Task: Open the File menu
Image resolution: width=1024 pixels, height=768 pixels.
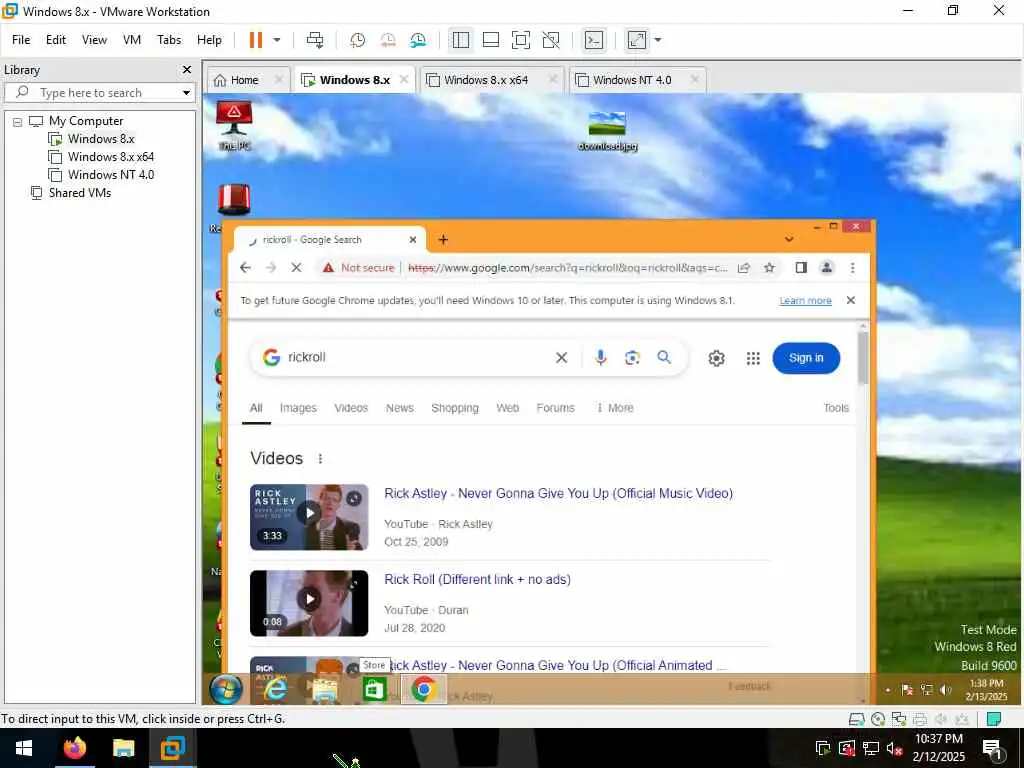Action: tap(21, 40)
